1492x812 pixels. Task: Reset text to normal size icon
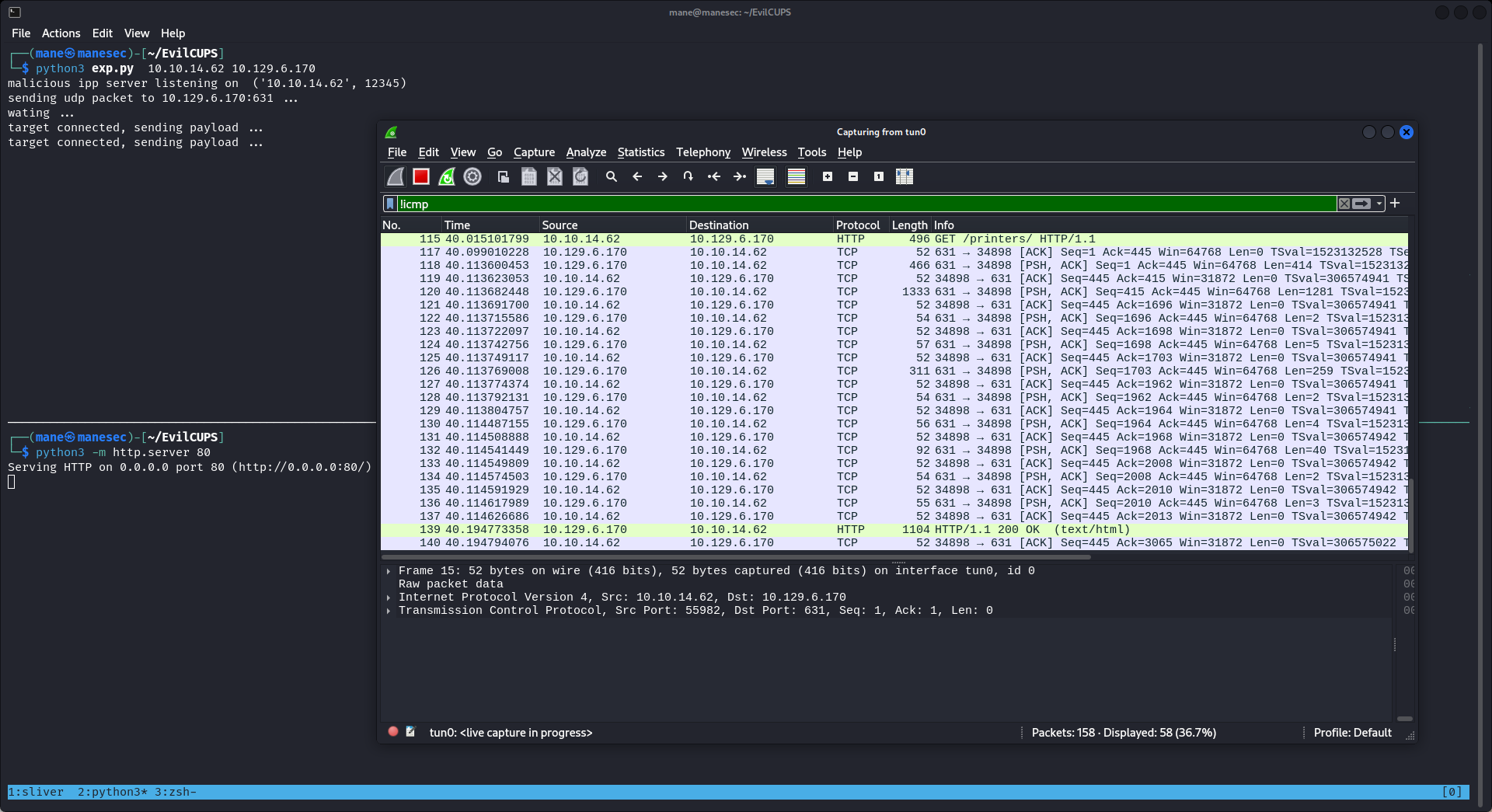[879, 177]
